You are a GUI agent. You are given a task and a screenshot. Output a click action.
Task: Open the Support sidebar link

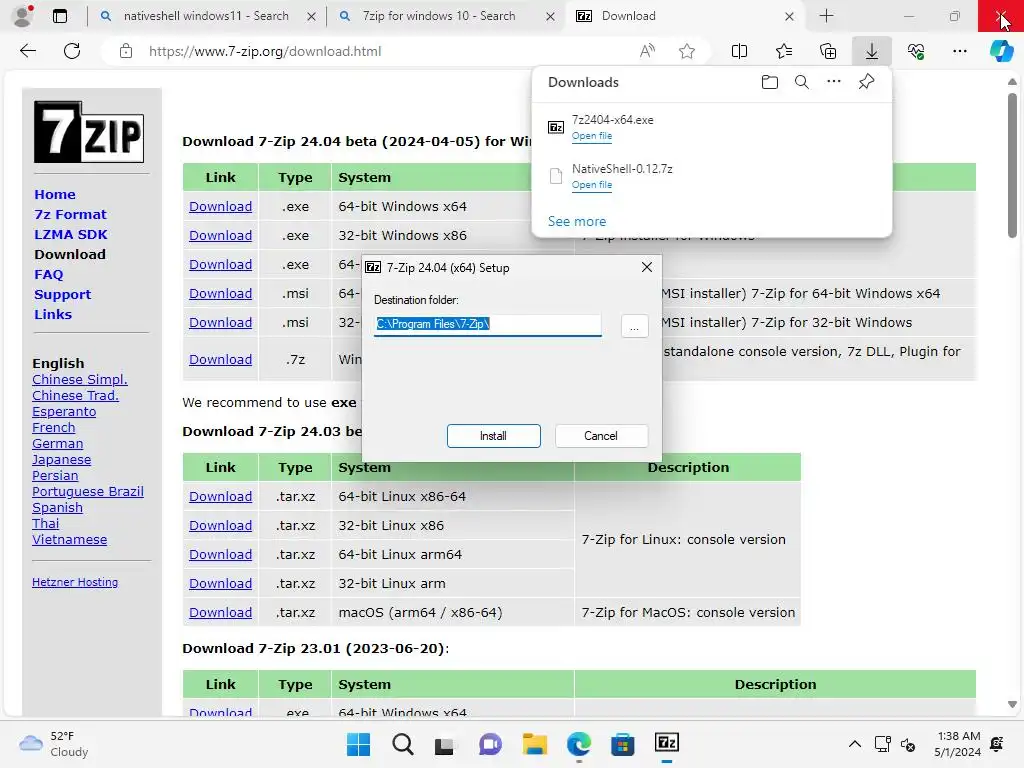coord(63,295)
